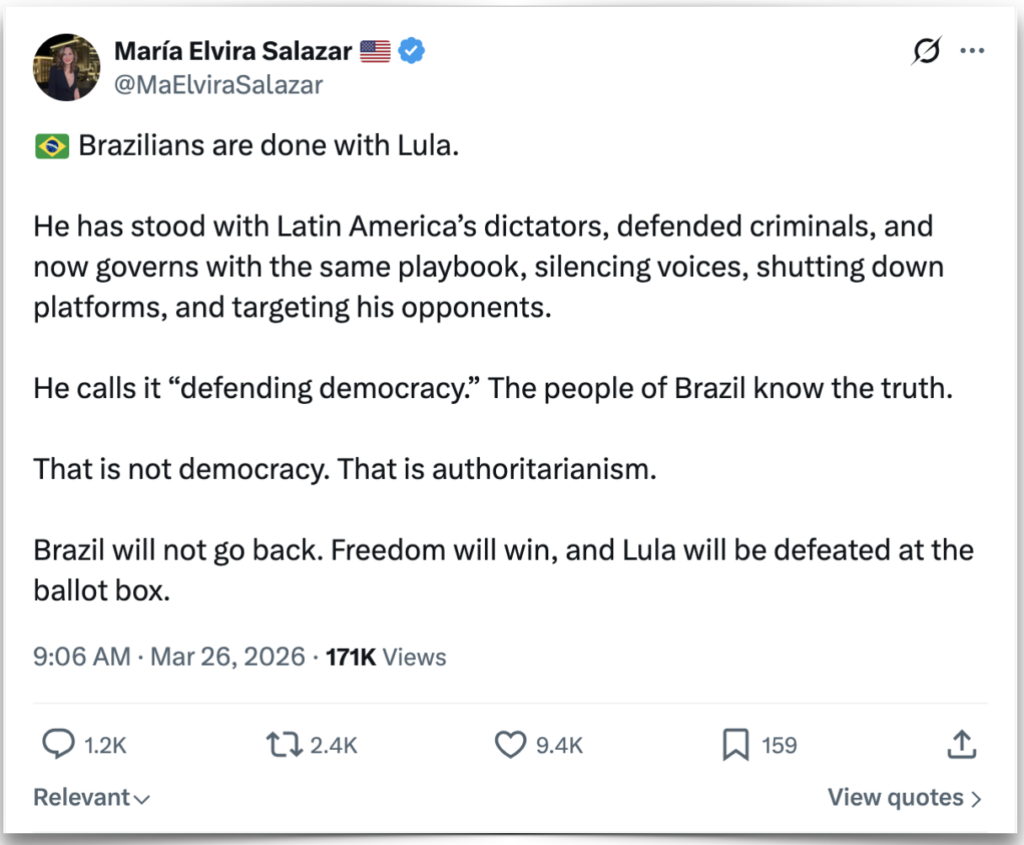Click the Brazil flag emoji in the post
Screen dimensions: 1024x845
51,146
